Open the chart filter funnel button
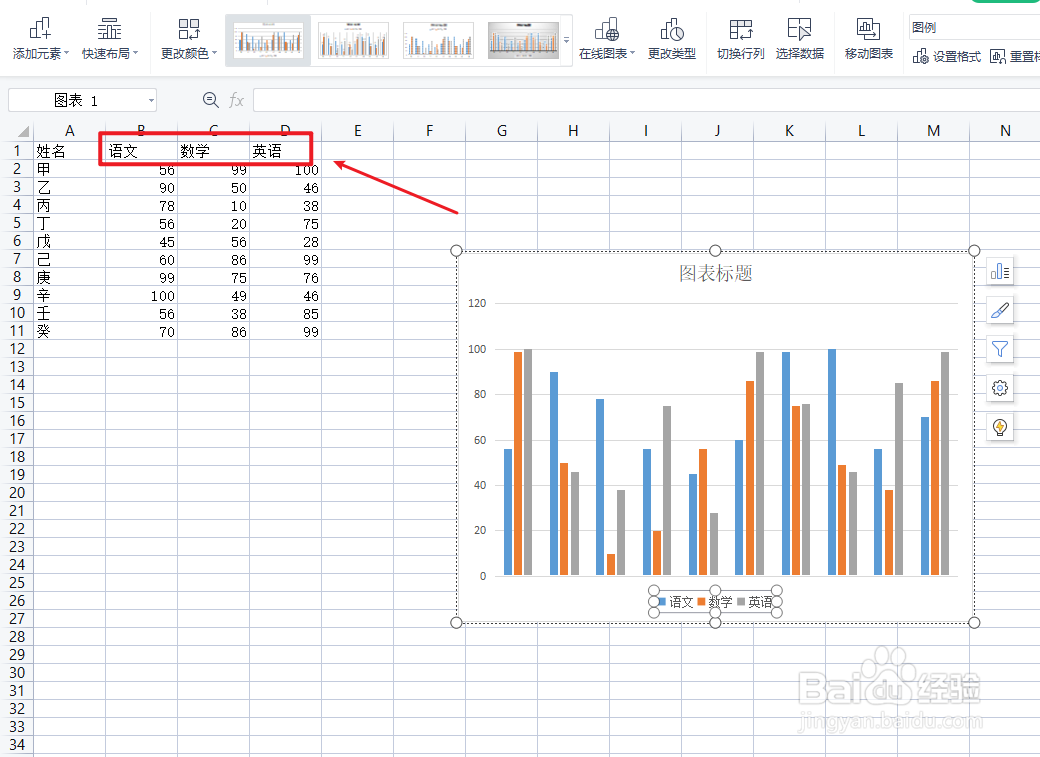1040x757 pixels. tap(1000, 349)
